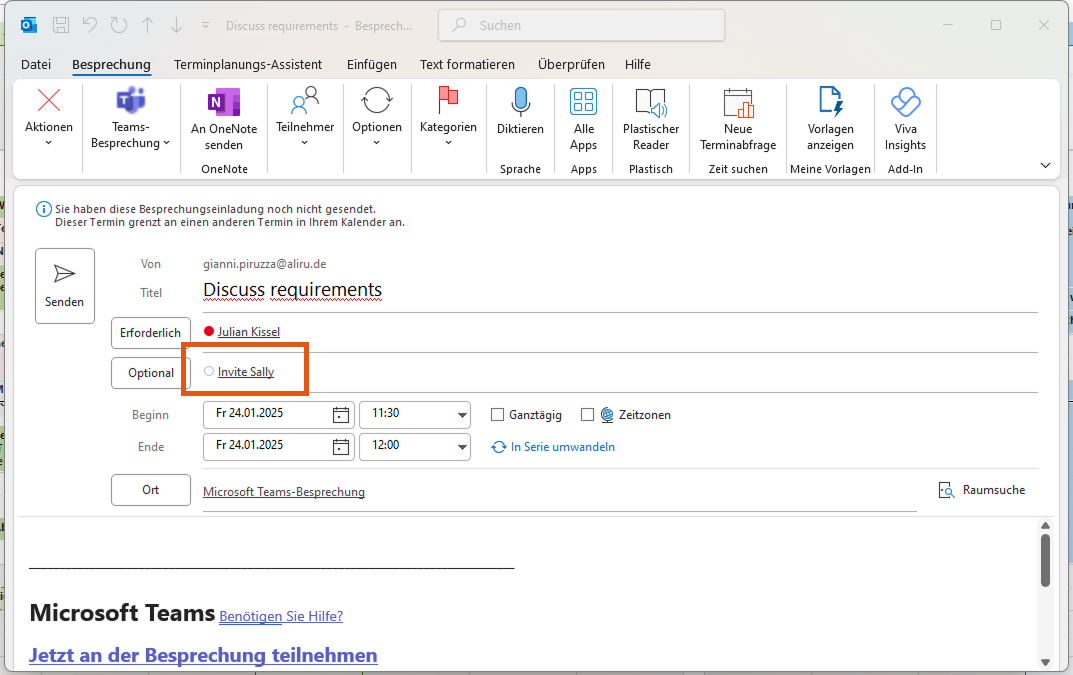
Task: Select optional attendee Invite Sally
Action: click(x=246, y=372)
